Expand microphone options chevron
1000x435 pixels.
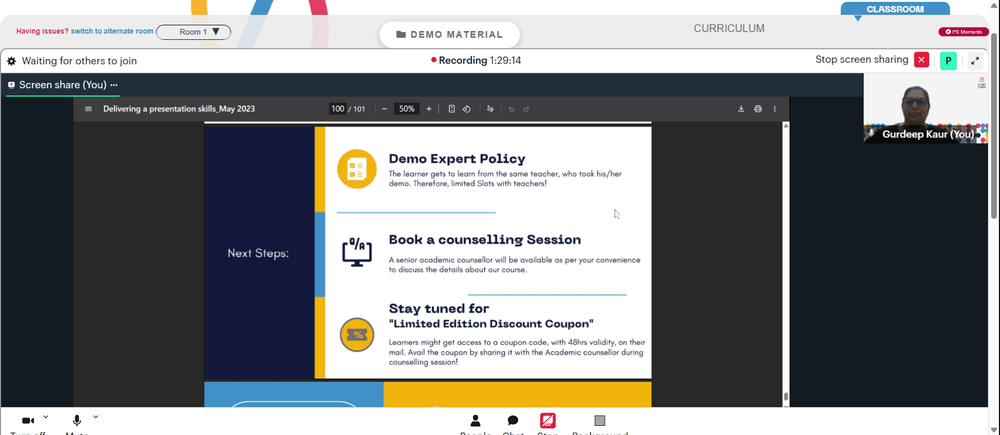click(x=96, y=417)
